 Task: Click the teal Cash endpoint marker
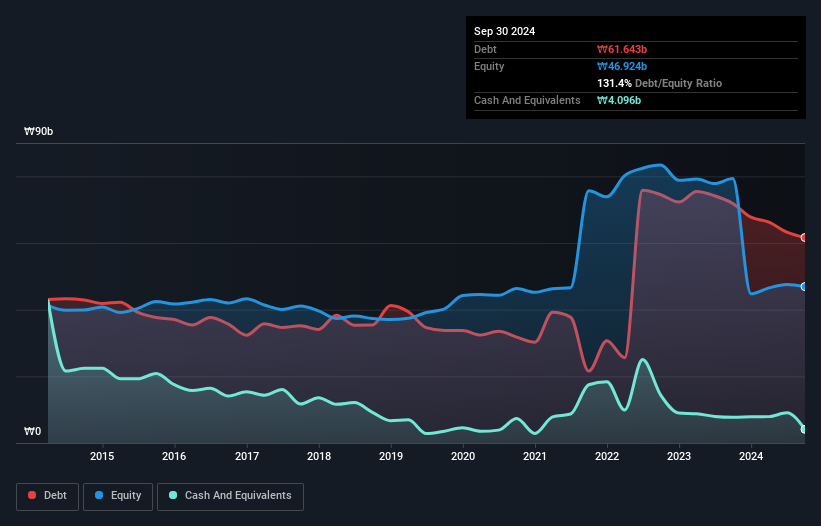(x=804, y=429)
